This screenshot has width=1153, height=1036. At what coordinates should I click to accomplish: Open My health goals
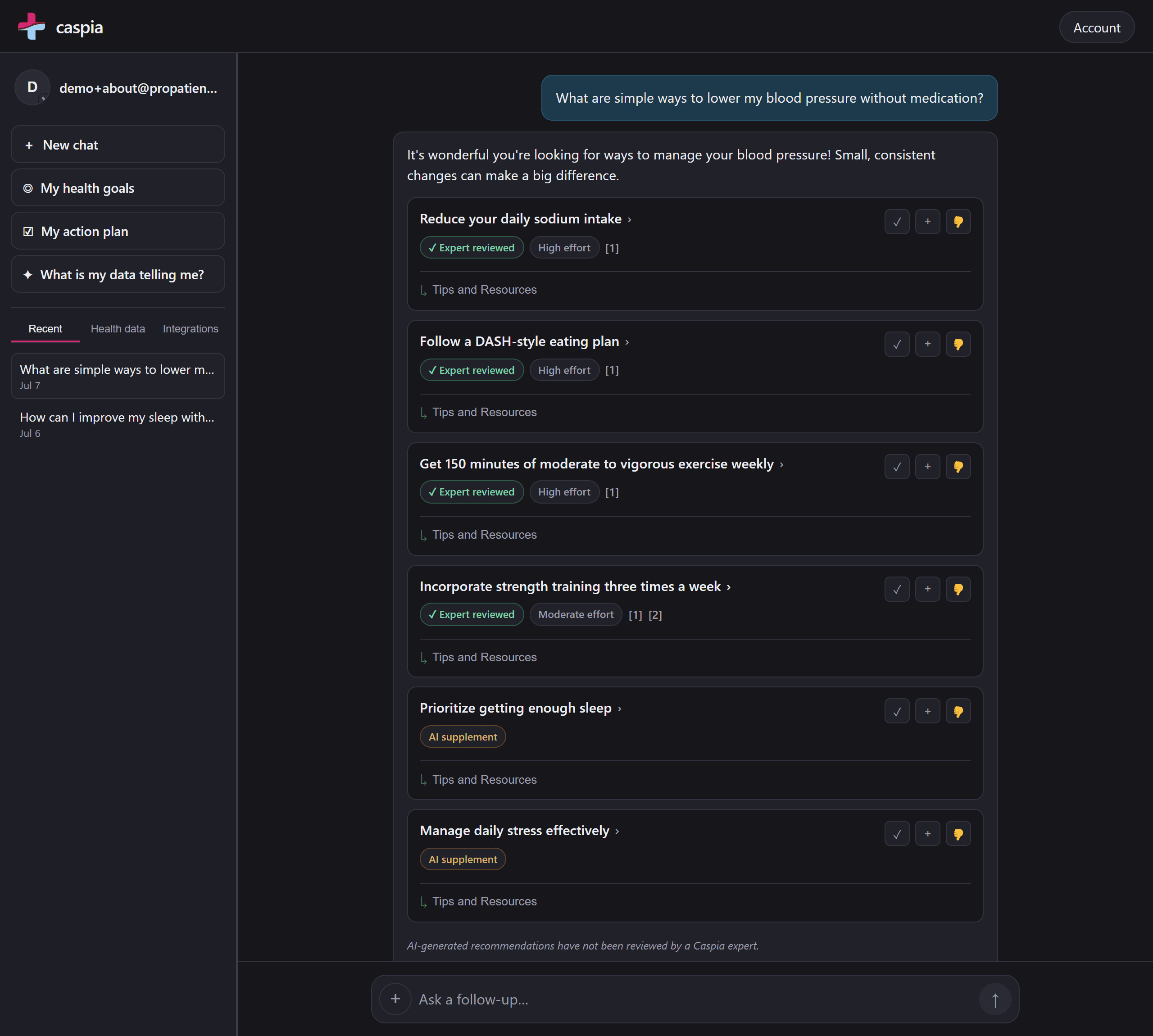click(x=118, y=188)
